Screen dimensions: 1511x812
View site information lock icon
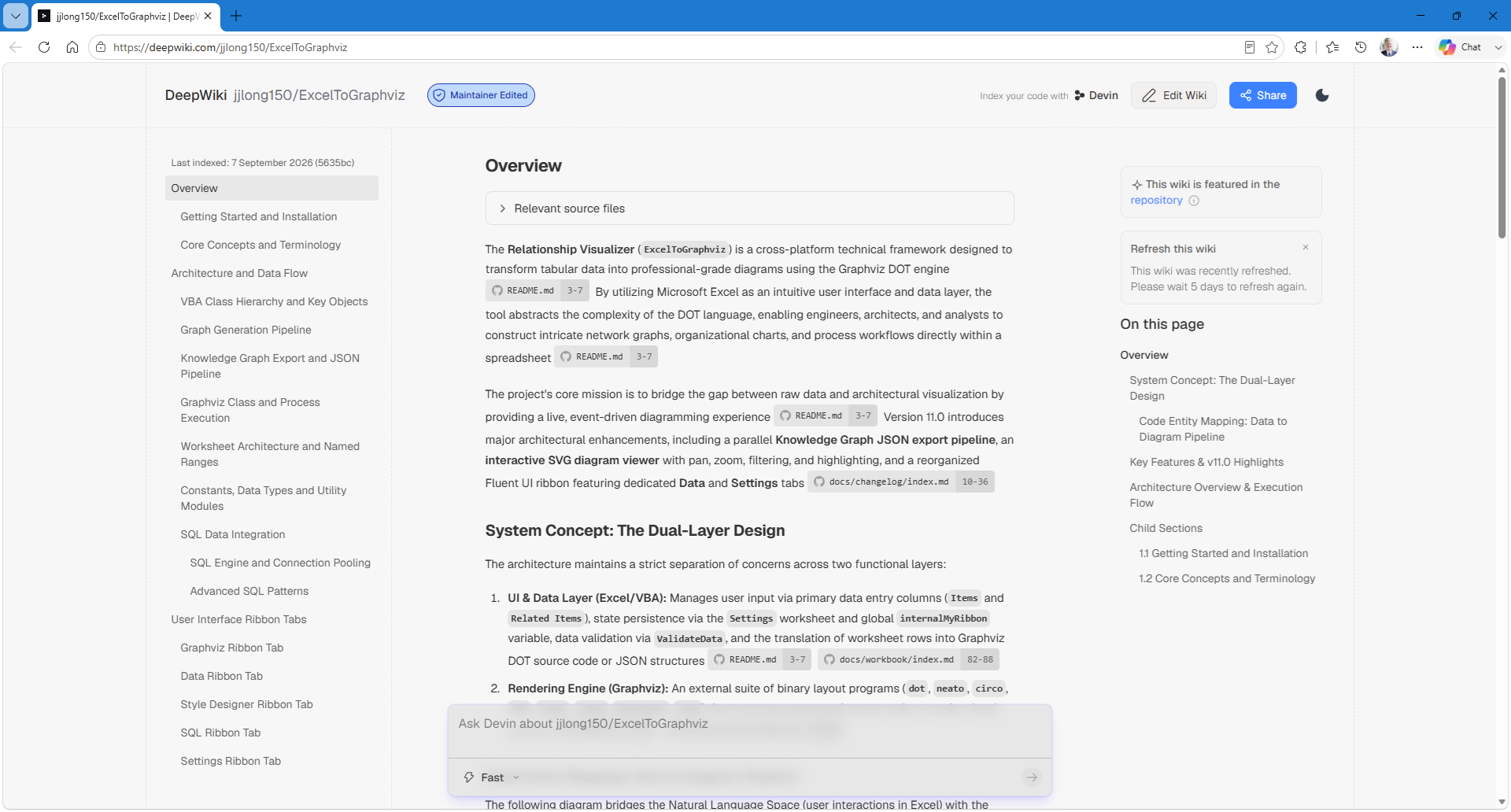pyautogui.click(x=101, y=47)
